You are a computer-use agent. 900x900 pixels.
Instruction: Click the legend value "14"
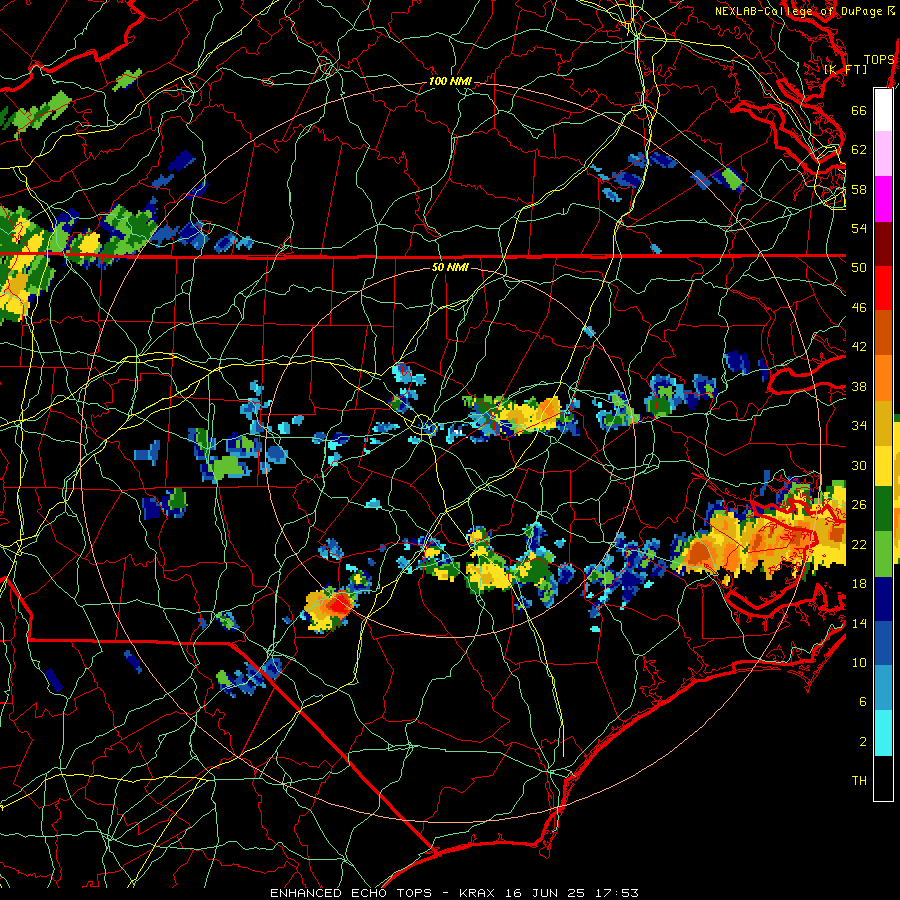point(859,623)
